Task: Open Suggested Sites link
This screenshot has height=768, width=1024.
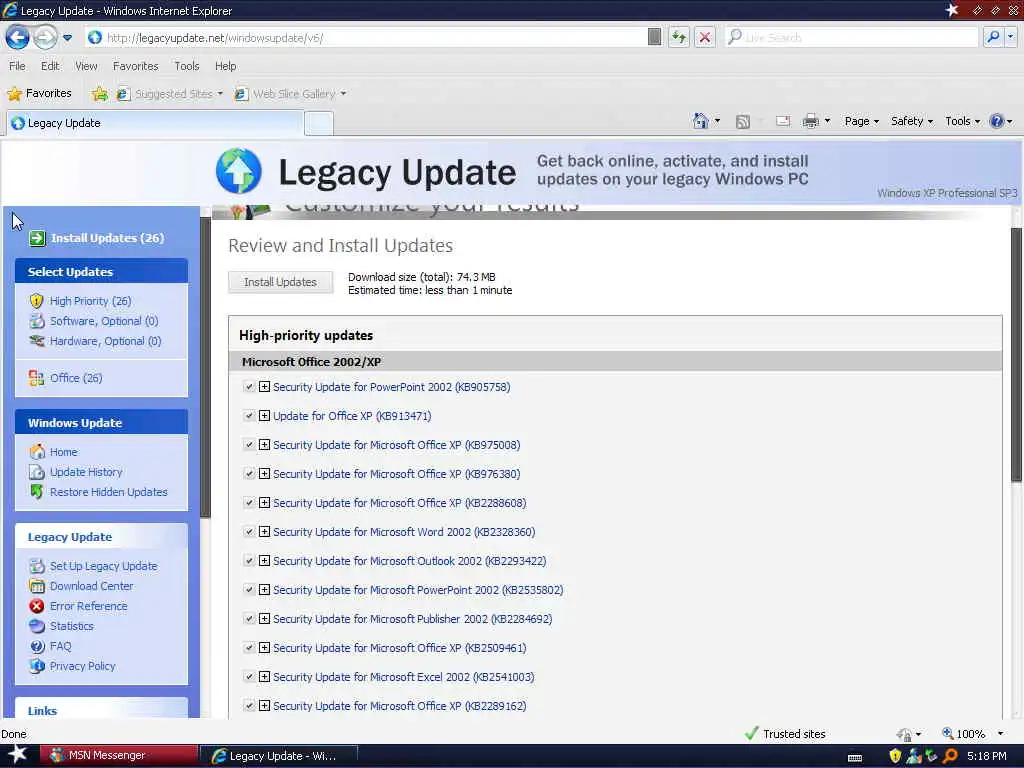Action: click(170, 94)
